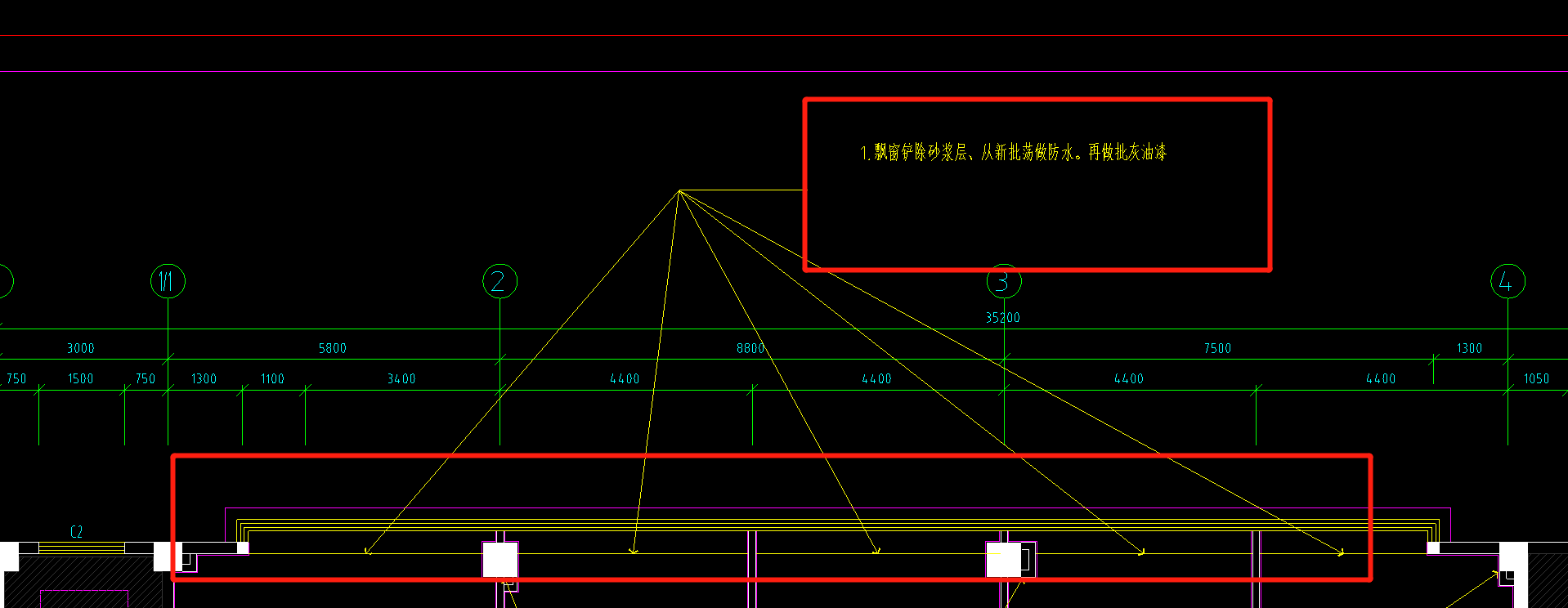
Task: Select the 1300 dimension above the 1050 value
Action: 1469,349
